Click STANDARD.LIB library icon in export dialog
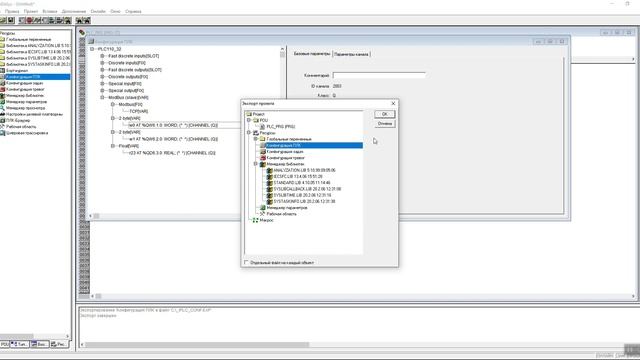This screenshot has width=640, height=360. tap(269, 183)
